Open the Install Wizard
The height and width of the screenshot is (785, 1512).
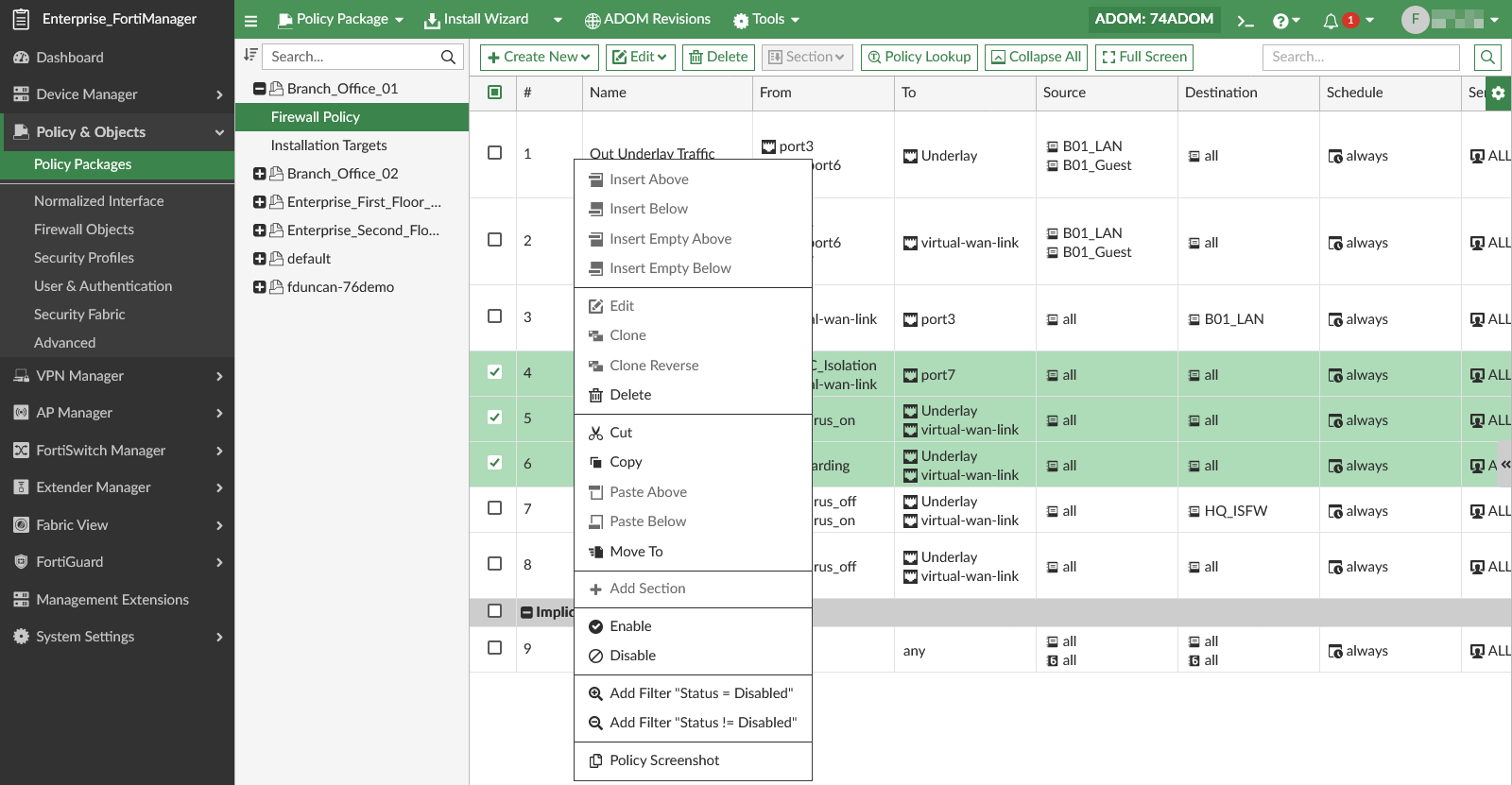pos(476,20)
